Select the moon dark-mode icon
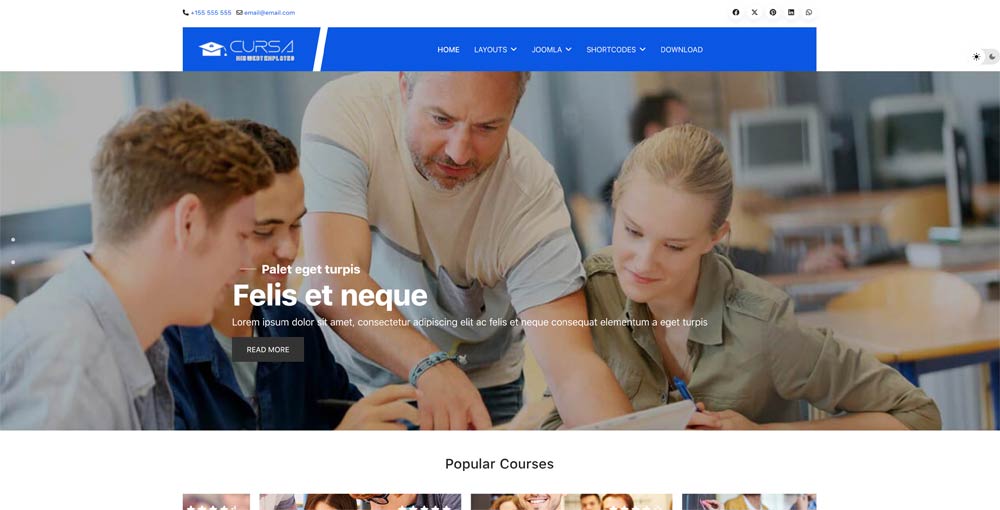 pyautogui.click(x=992, y=57)
